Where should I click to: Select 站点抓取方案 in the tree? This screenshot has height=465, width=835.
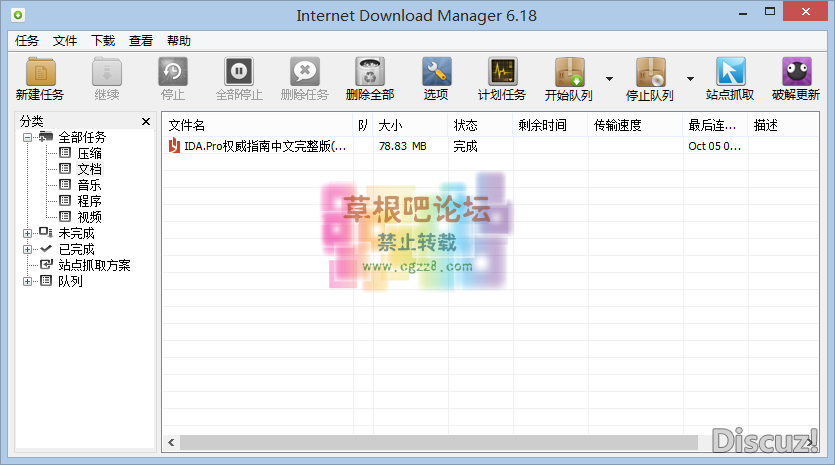(94, 265)
